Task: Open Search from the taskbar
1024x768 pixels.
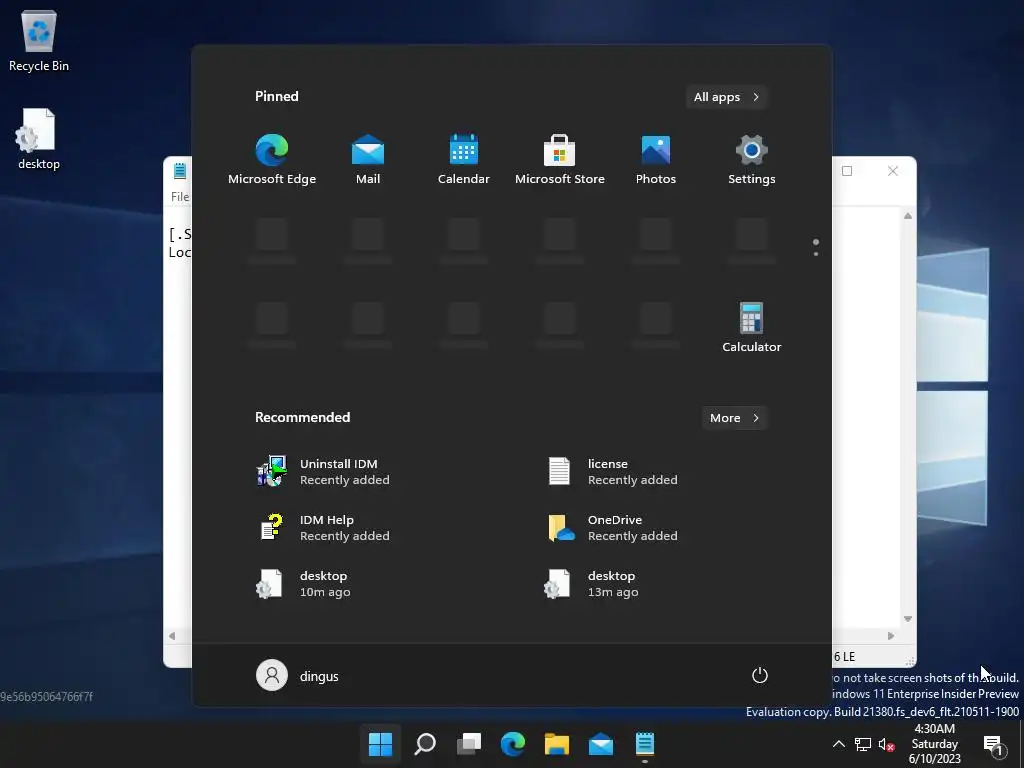Action: (424, 743)
